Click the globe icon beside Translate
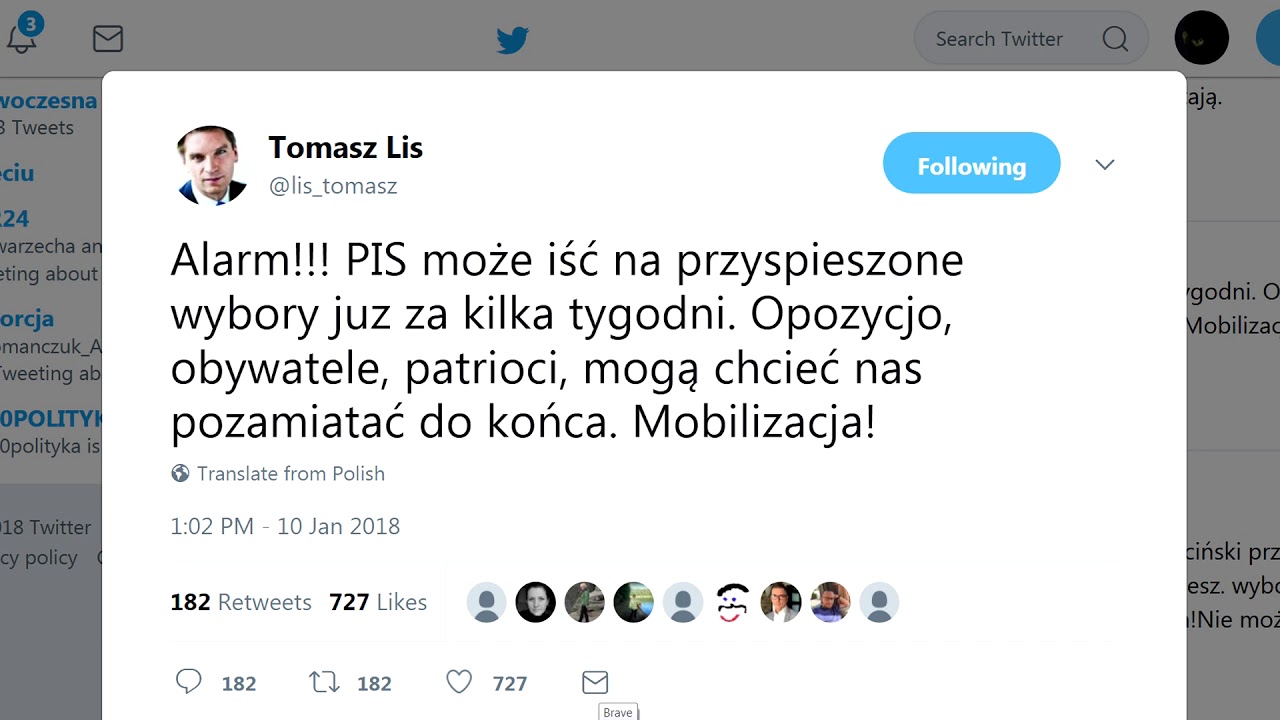The image size is (1280, 720). click(x=180, y=474)
